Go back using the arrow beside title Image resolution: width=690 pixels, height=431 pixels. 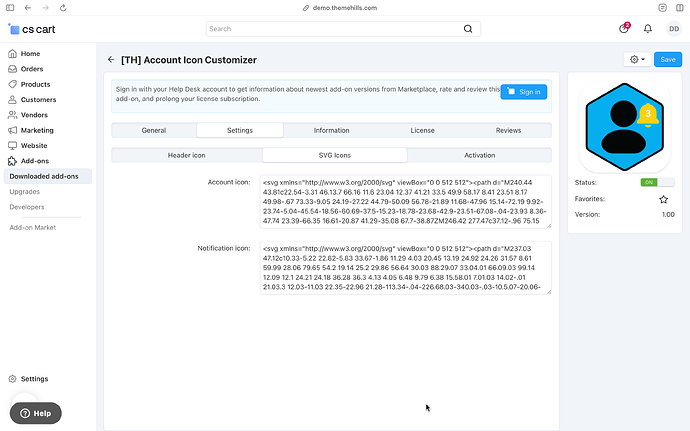pos(111,59)
